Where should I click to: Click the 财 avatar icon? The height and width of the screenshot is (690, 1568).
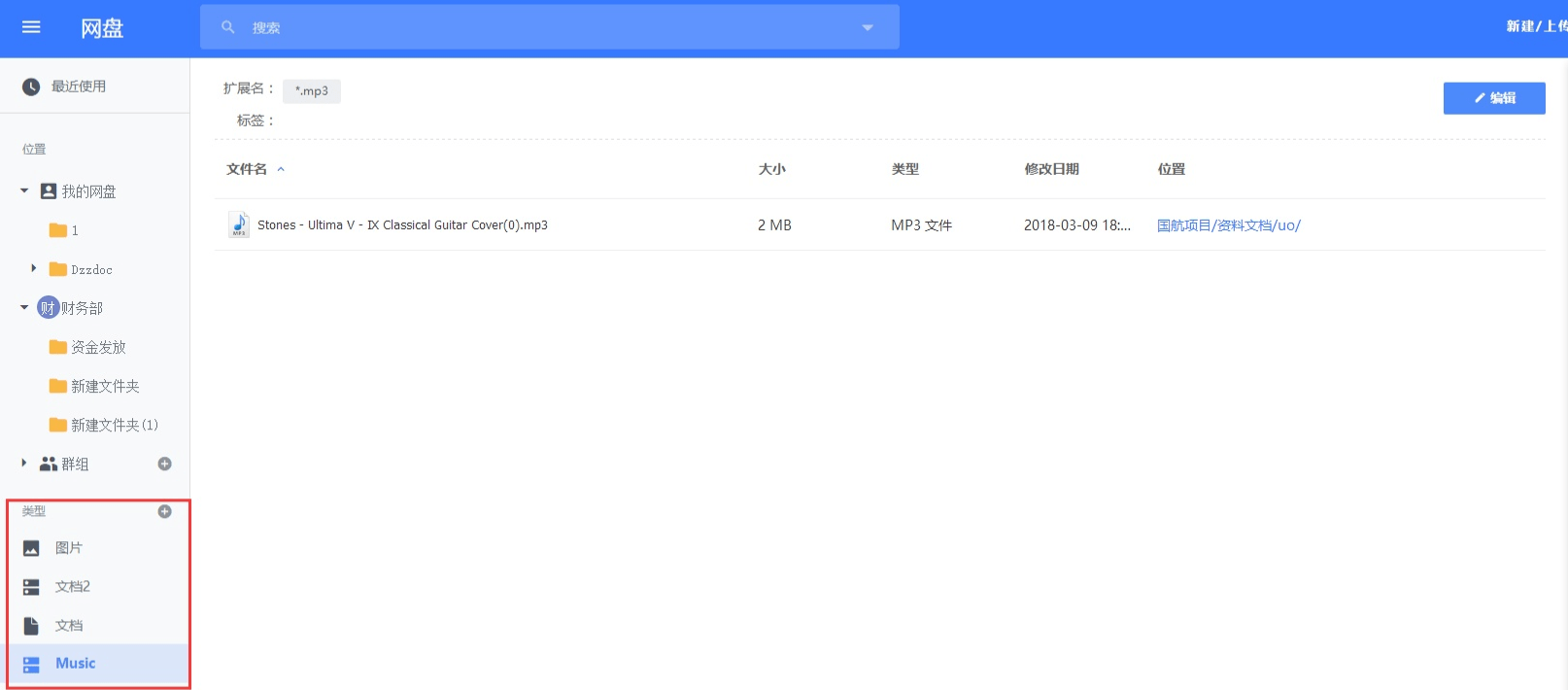[x=48, y=307]
